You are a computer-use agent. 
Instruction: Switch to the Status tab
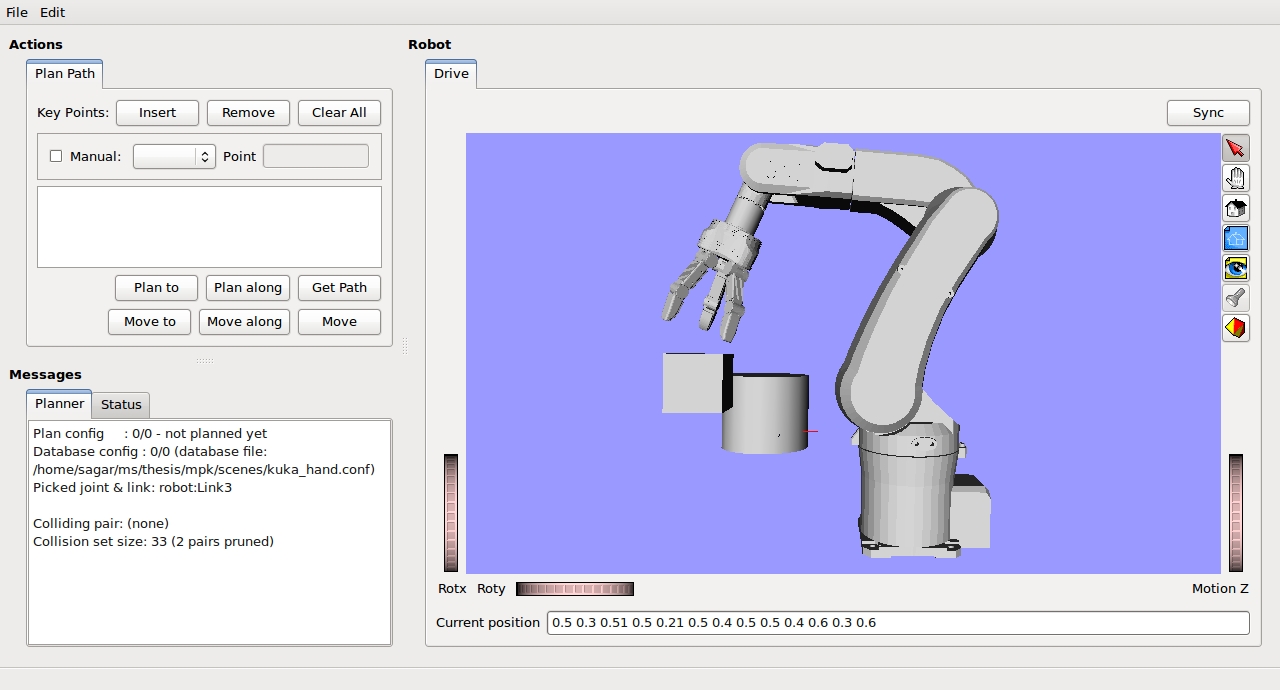pos(121,404)
